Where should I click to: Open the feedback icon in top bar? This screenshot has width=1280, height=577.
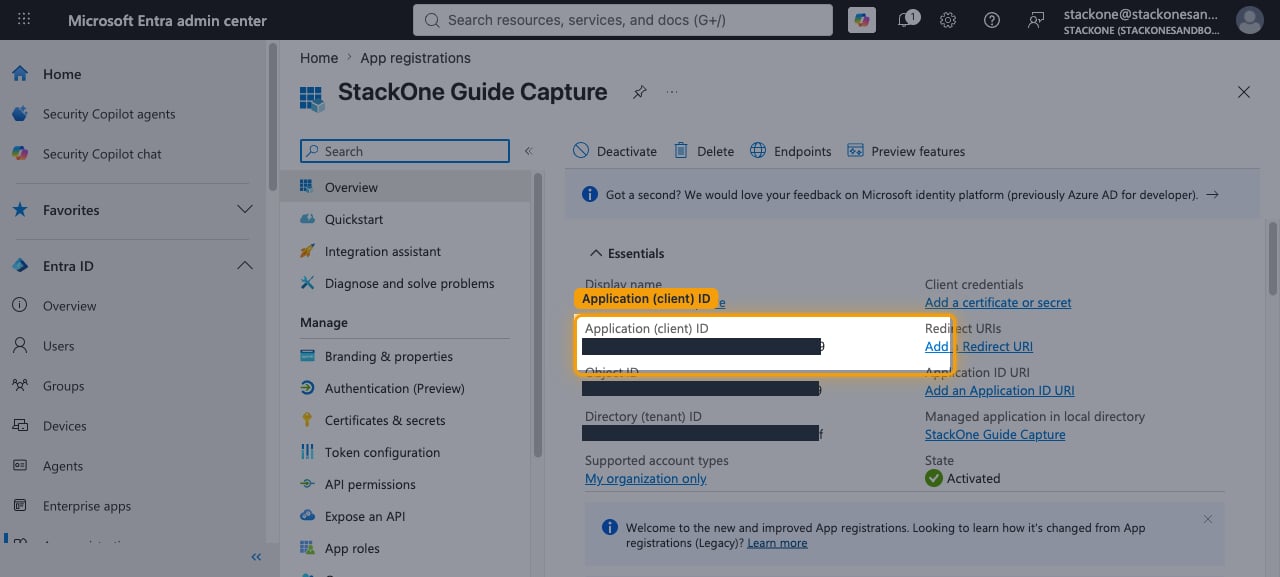point(1036,20)
